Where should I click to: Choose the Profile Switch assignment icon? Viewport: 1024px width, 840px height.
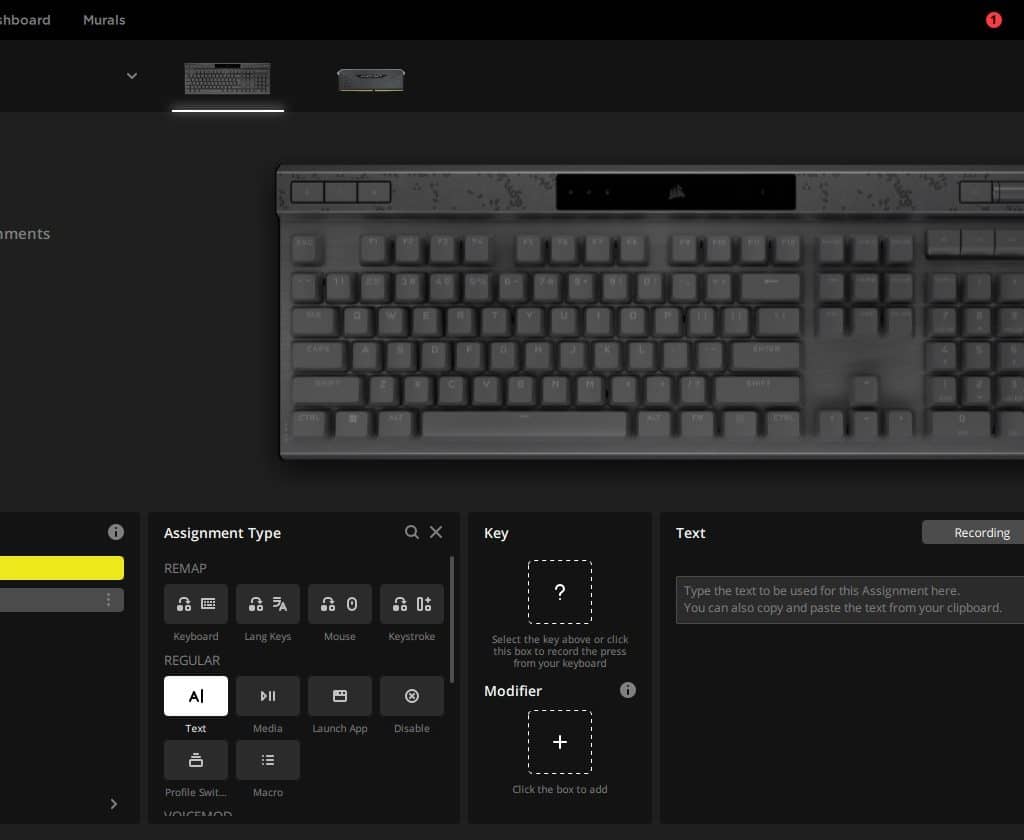(196, 760)
